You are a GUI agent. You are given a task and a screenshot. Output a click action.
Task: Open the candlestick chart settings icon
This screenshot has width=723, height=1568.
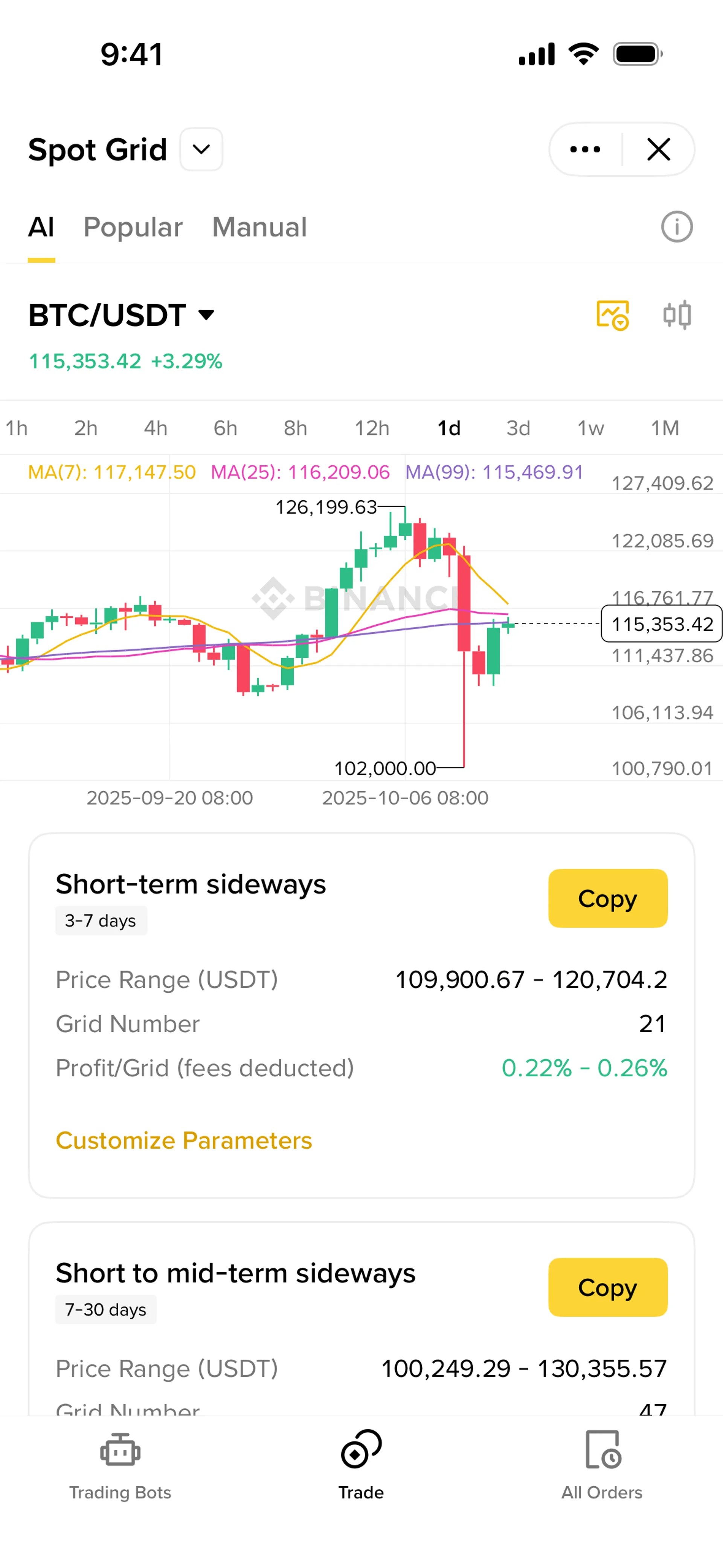coord(676,315)
